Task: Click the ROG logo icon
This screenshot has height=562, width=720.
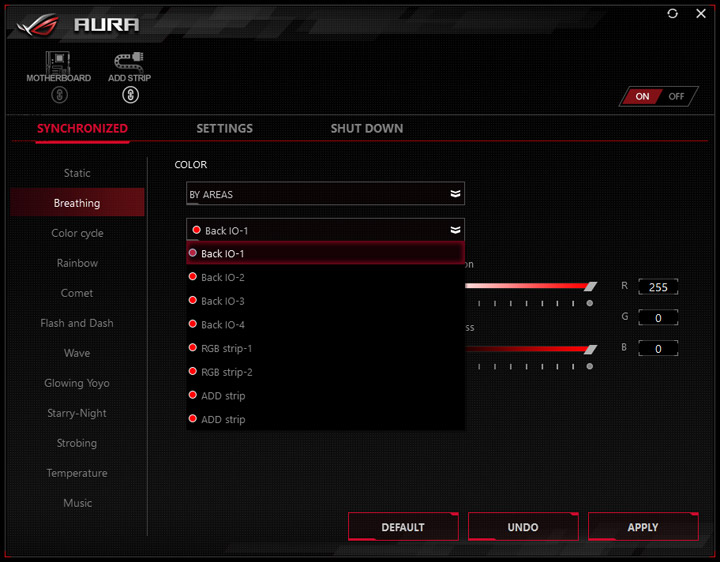Action: click(x=38, y=24)
